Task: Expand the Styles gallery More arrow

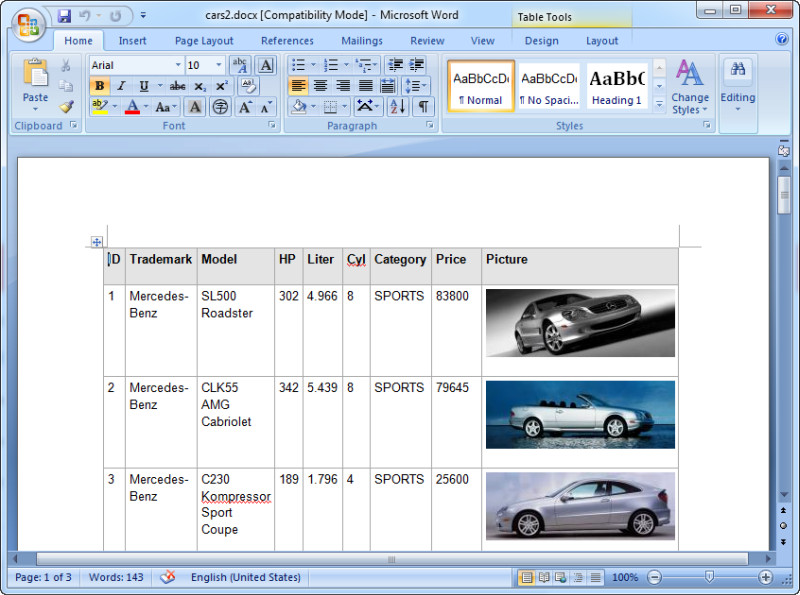Action: pos(660,104)
